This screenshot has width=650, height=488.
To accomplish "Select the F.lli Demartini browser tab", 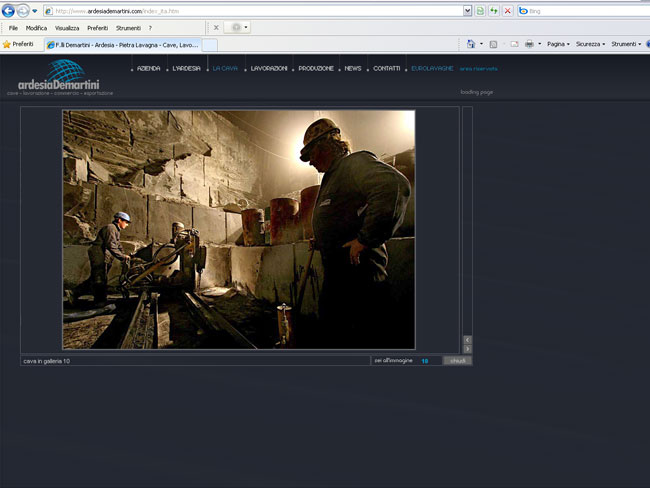I will coord(125,44).
